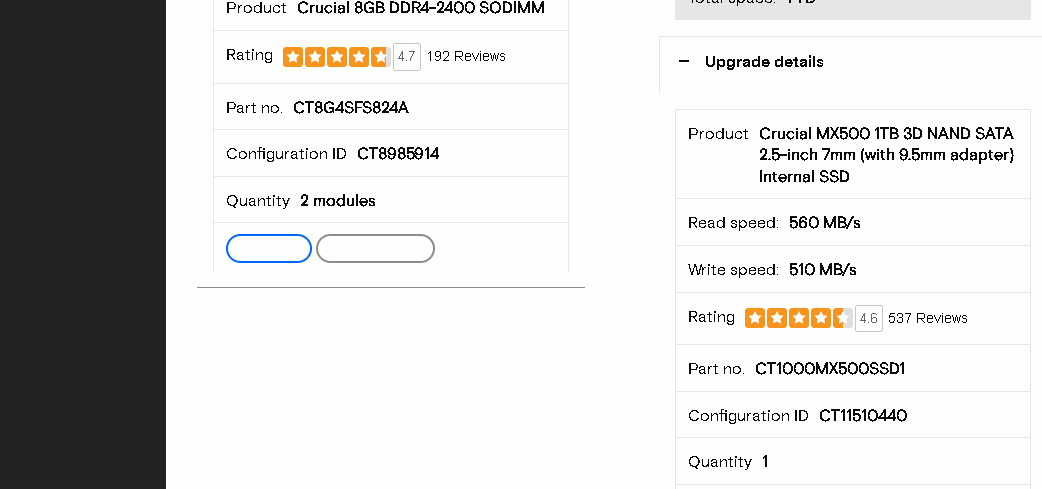This screenshot has width=1042, height=489.
Task: Select configuration ID CT11510440
Action: click(x=863, y=416)
